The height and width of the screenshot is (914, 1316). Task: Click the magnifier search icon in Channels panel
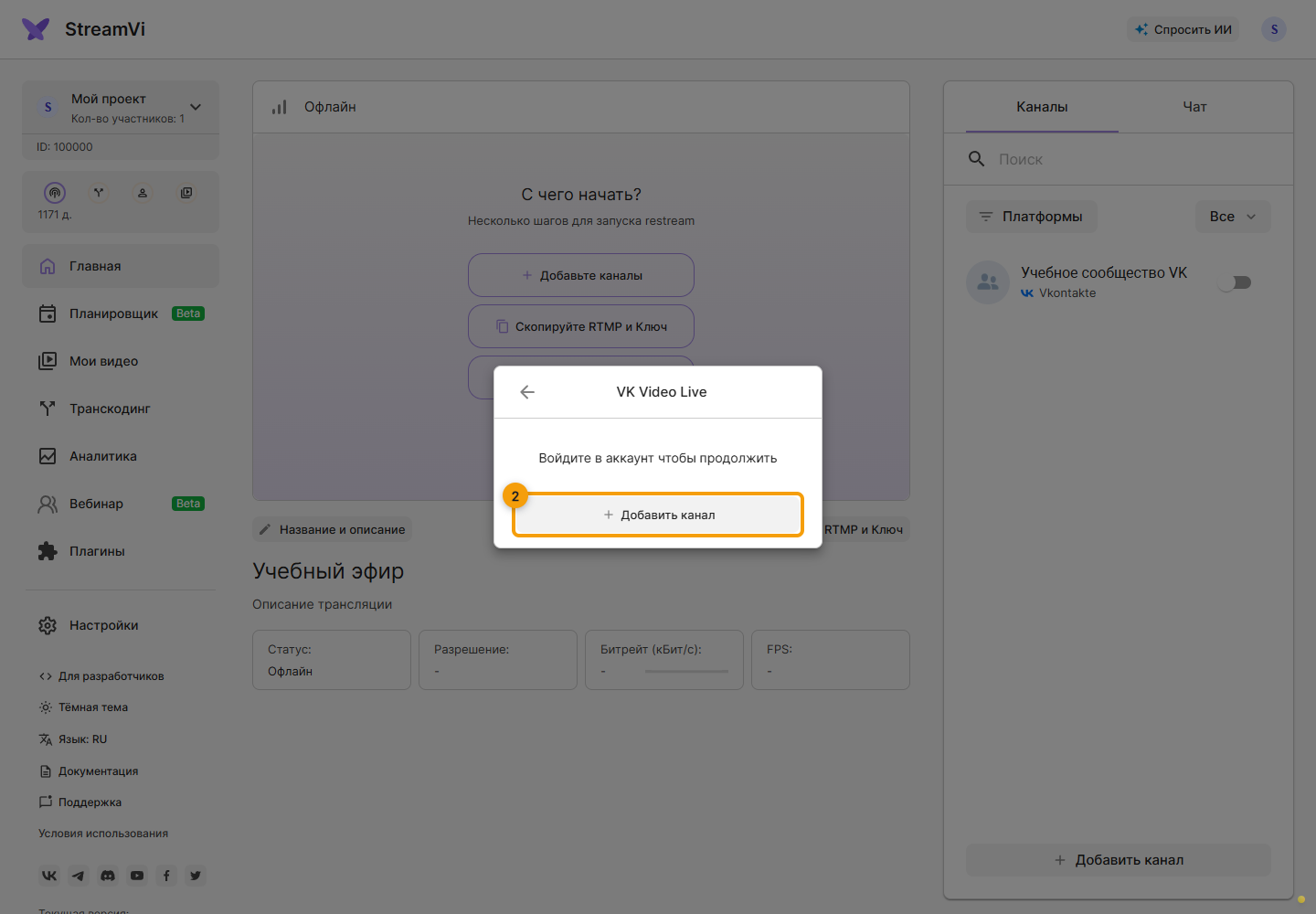pos(976,159)
